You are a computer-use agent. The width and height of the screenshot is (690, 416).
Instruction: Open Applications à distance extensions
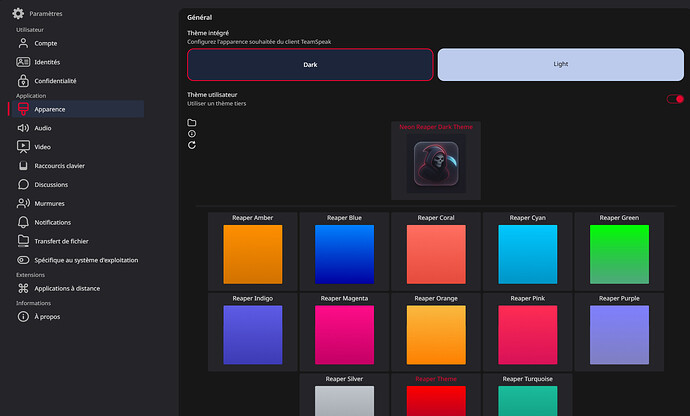66,289
